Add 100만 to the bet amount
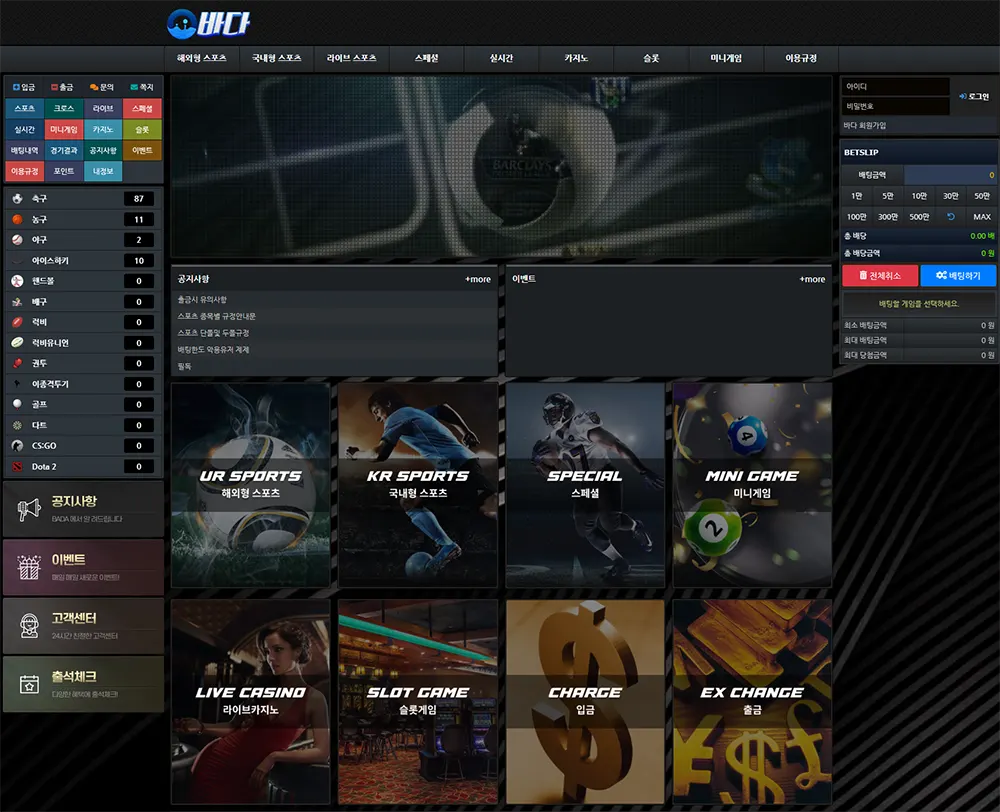The width and height of the screenshot is (1000, 812). (x=857, y=217)
